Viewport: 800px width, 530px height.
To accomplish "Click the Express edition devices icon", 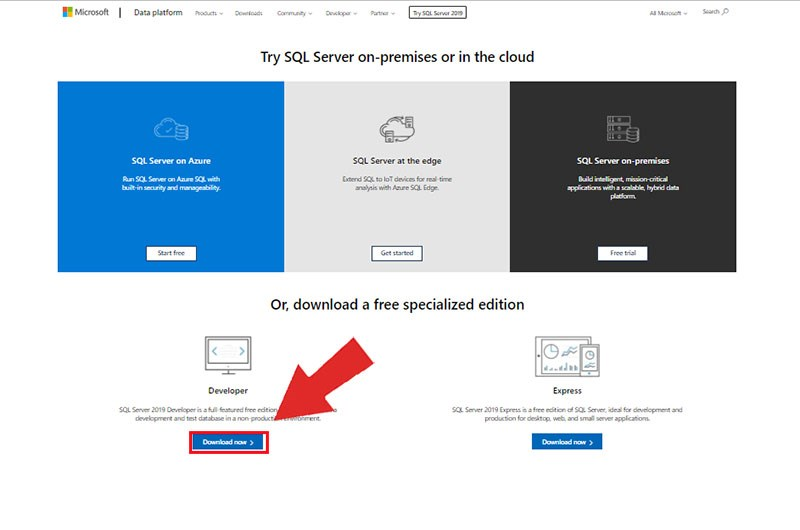I will pos(566,354).
